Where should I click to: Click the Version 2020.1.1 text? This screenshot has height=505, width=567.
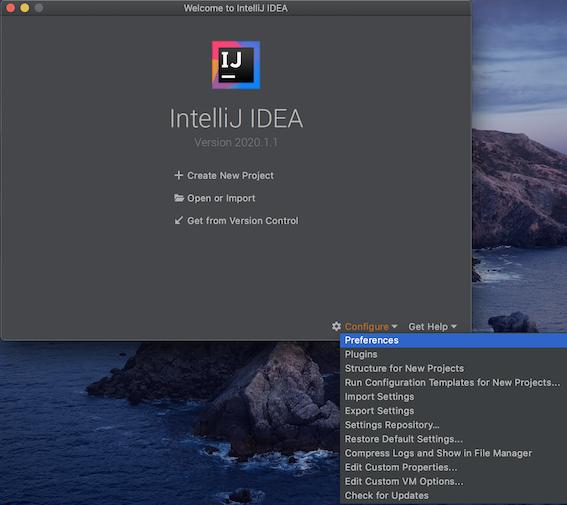tap(236, 142)
